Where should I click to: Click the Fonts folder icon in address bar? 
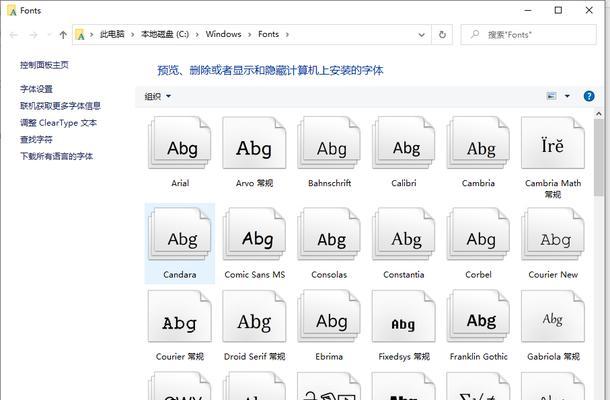pos(80,35)
